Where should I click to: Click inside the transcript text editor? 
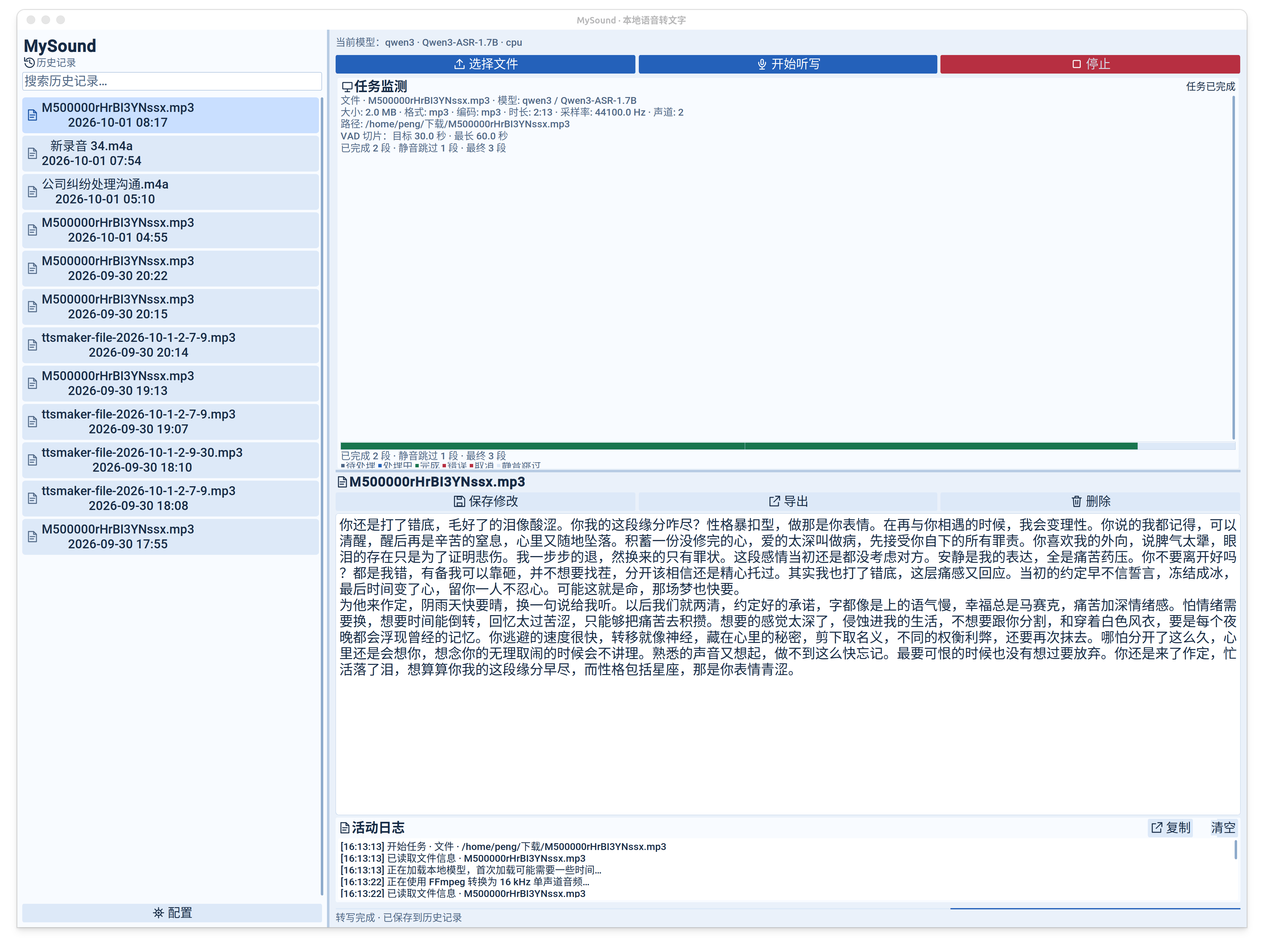point(787,665)
